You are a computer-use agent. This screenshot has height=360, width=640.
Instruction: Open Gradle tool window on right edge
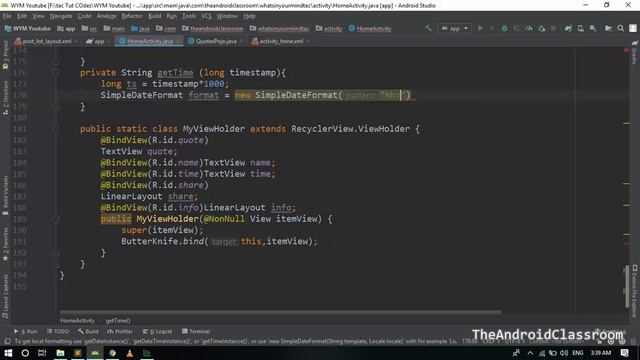click(x=635, y=53)
